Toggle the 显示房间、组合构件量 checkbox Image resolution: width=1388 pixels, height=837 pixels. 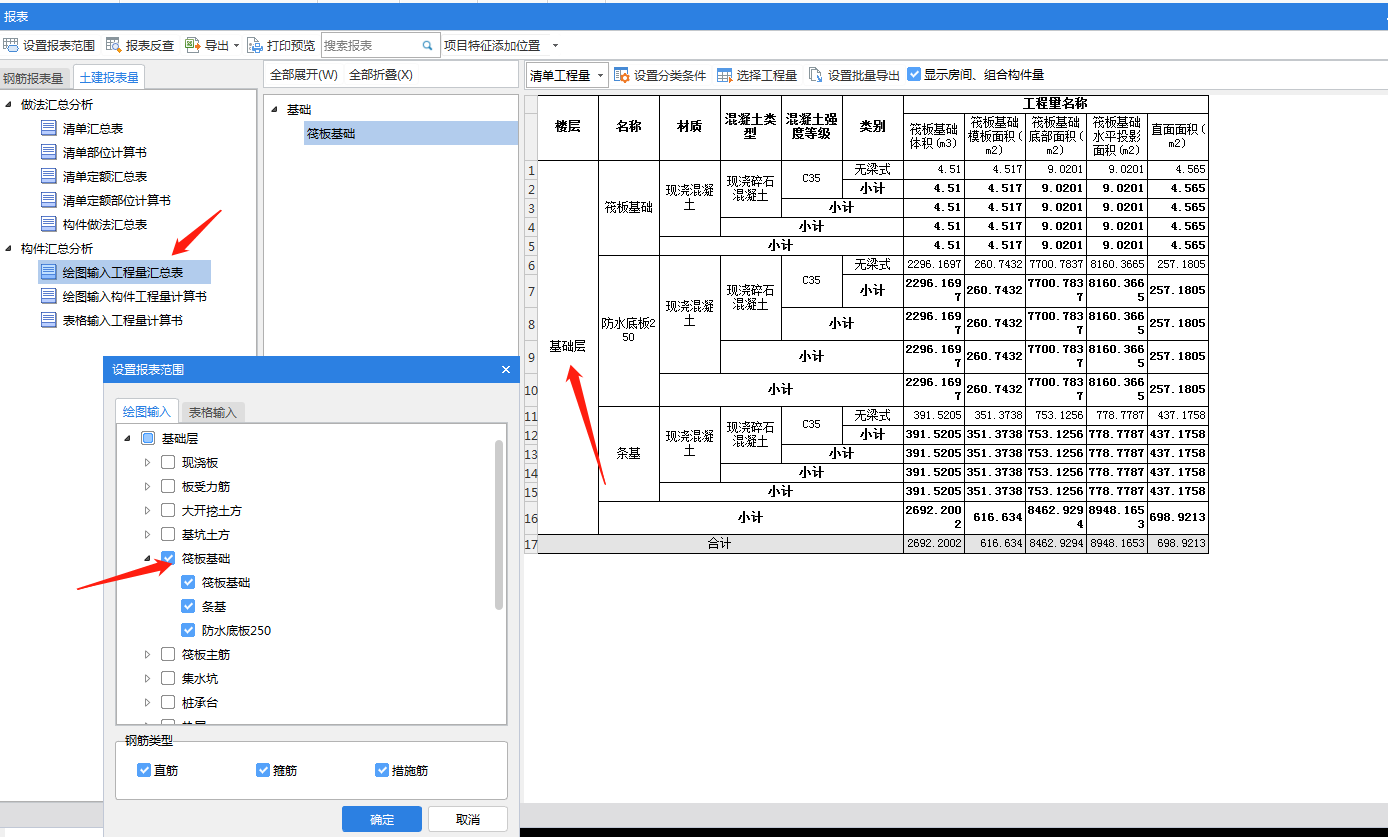tap(914, 75)
